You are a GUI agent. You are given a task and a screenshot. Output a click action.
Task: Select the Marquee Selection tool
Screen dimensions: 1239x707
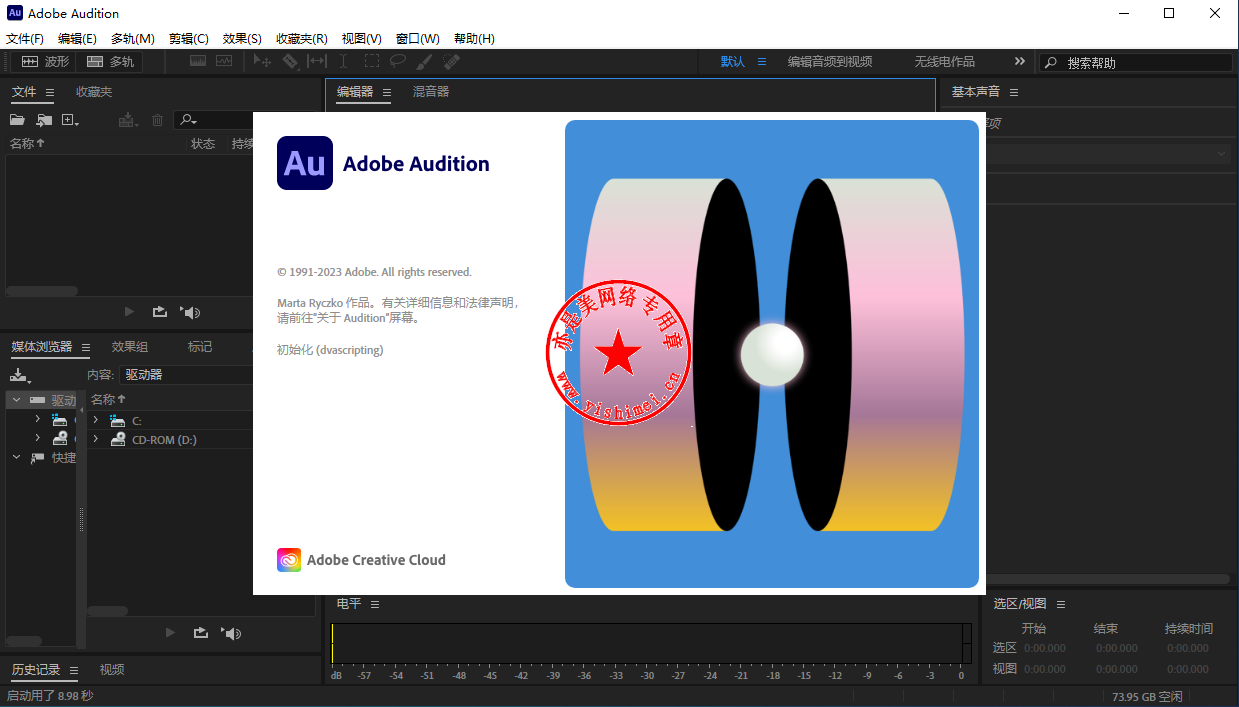point(371,61)
